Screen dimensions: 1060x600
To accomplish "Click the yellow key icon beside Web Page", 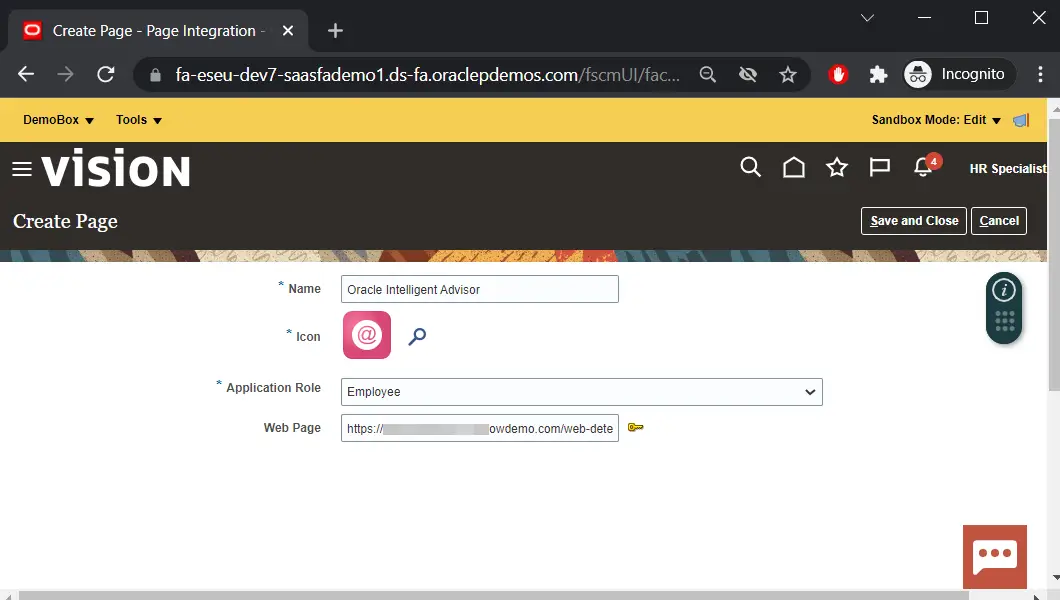I will tap(635, 427).
